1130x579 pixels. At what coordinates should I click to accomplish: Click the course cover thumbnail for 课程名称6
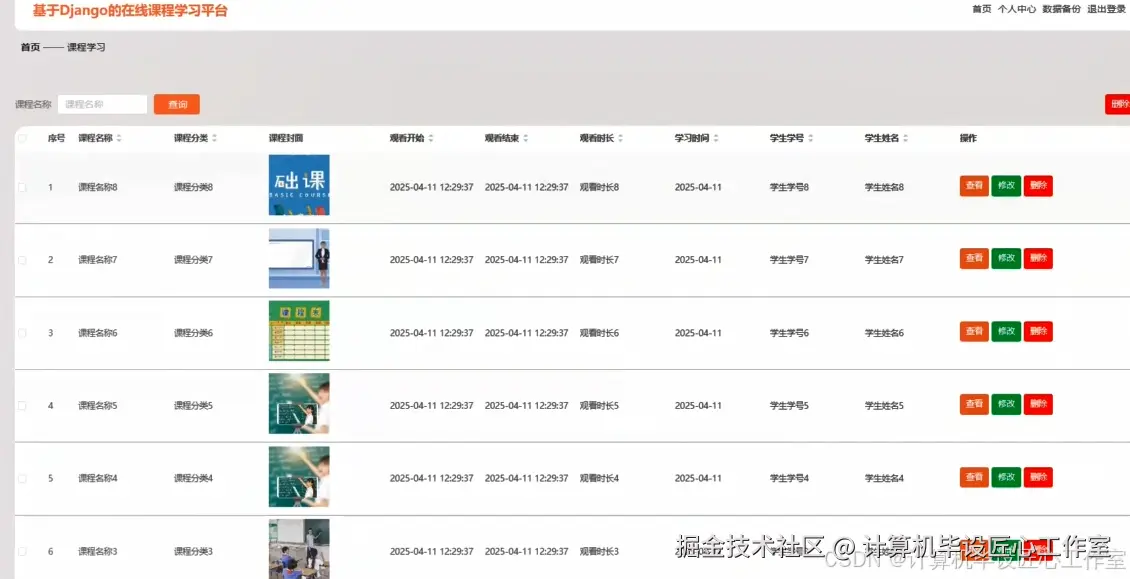298,331
